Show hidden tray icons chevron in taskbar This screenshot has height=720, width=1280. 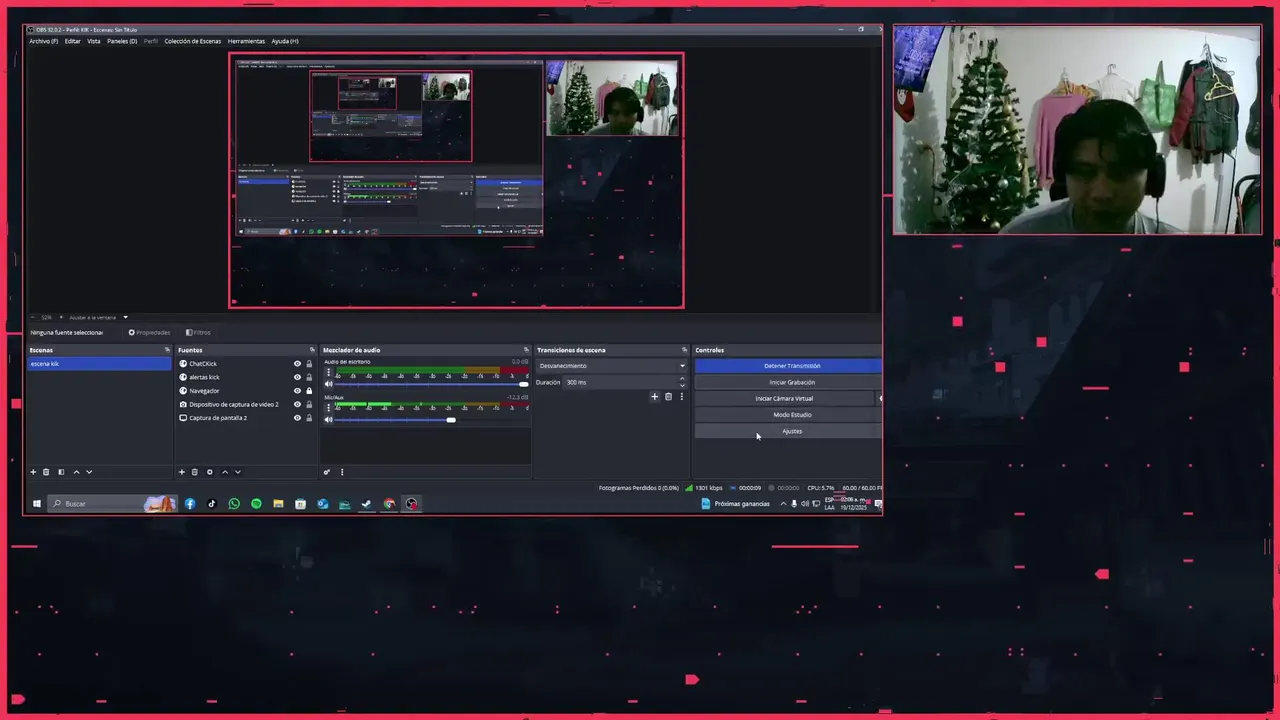click(783, 504)
